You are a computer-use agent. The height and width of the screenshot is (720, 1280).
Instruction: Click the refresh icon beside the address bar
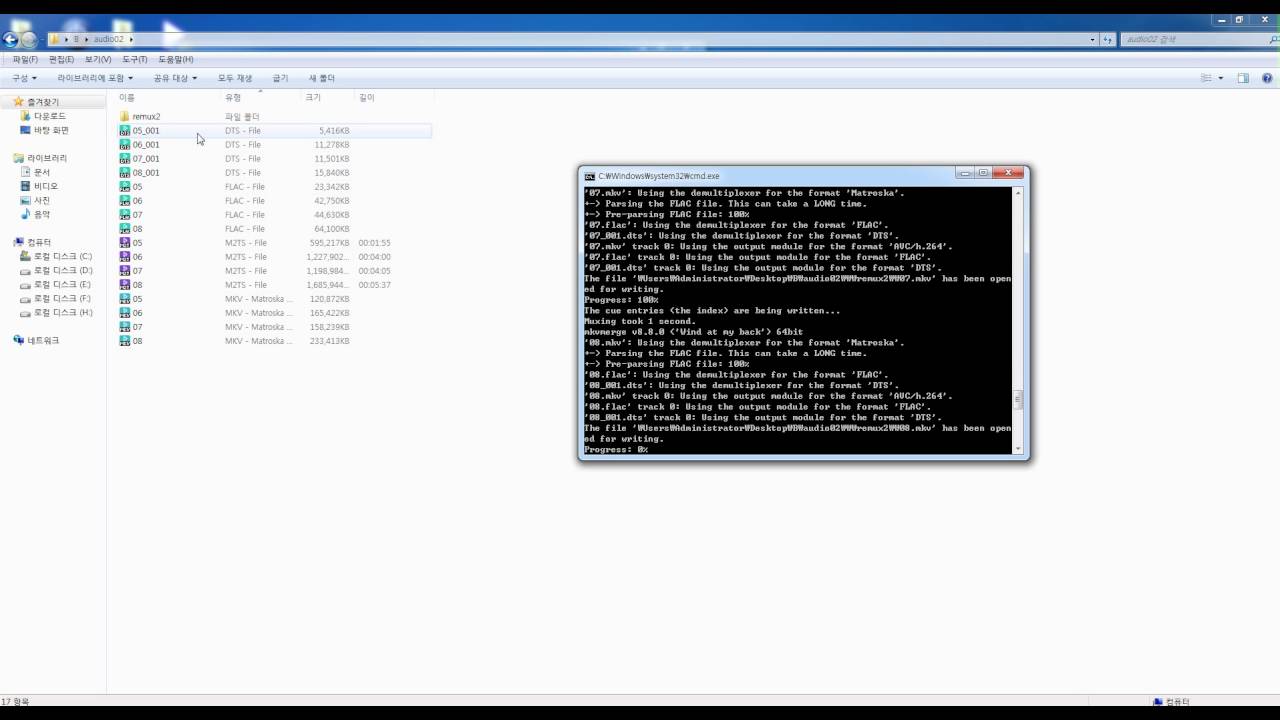click(1107, 39)
